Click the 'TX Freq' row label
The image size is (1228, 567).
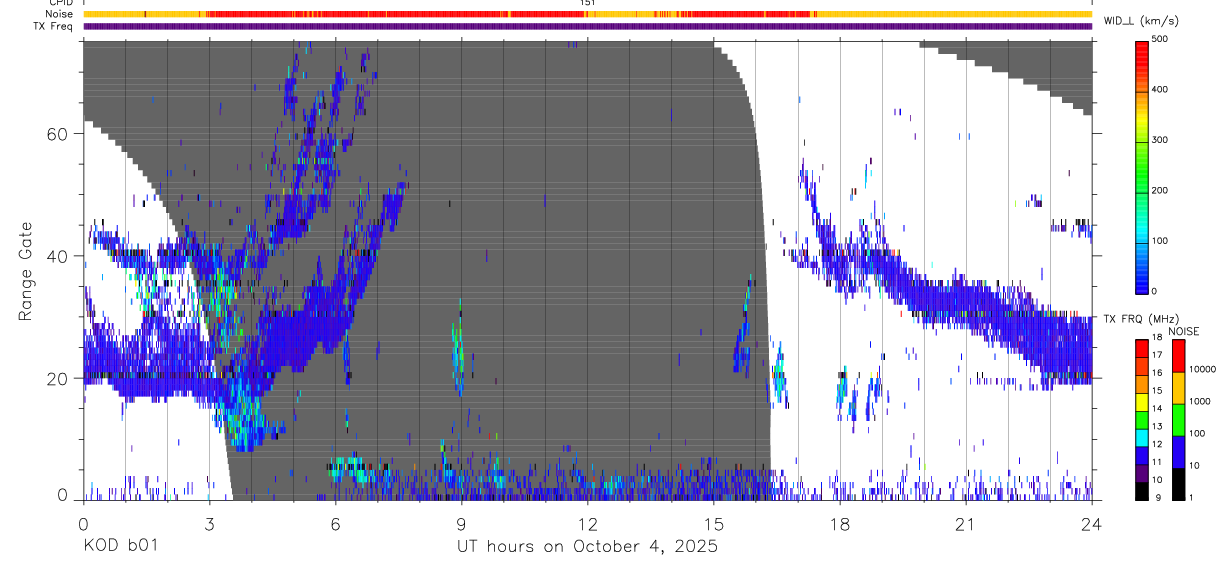53,26
